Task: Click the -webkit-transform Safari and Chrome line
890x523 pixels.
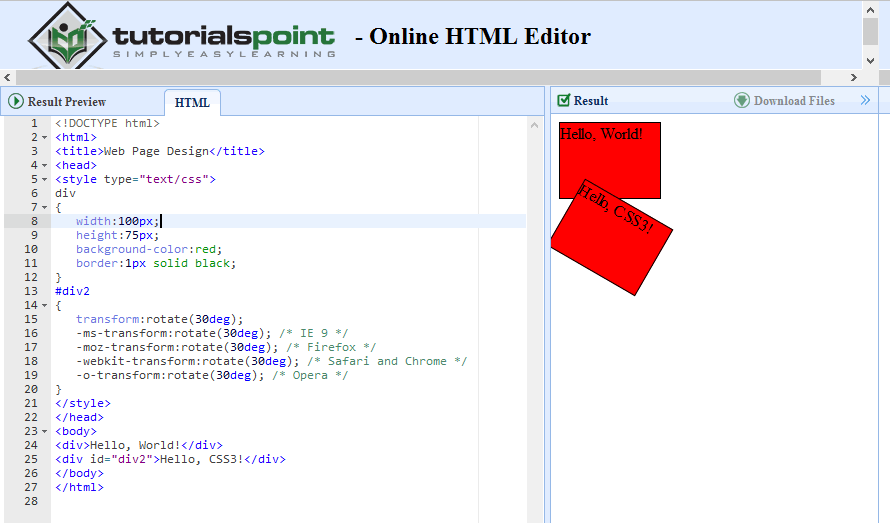Action: pyautogui.click(x=271, y=361)
